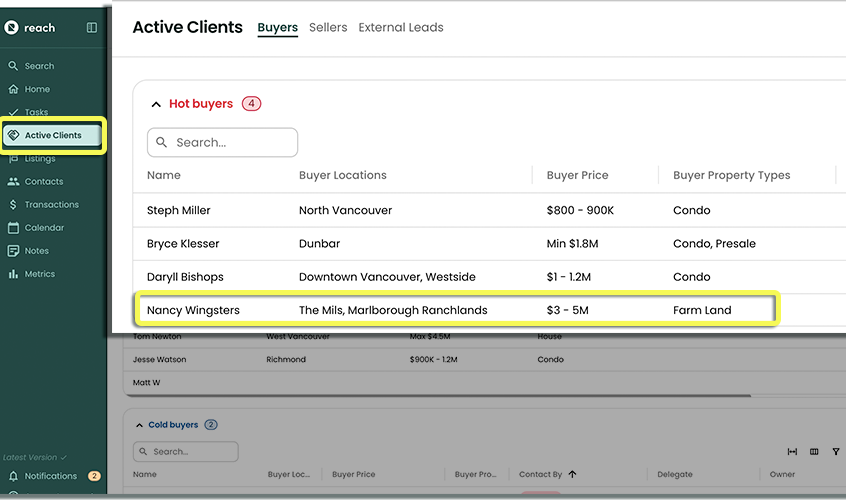Collapse the sidebar using panel toggle icon
Screen dimensions: 846x500
(x=92, y=28)
